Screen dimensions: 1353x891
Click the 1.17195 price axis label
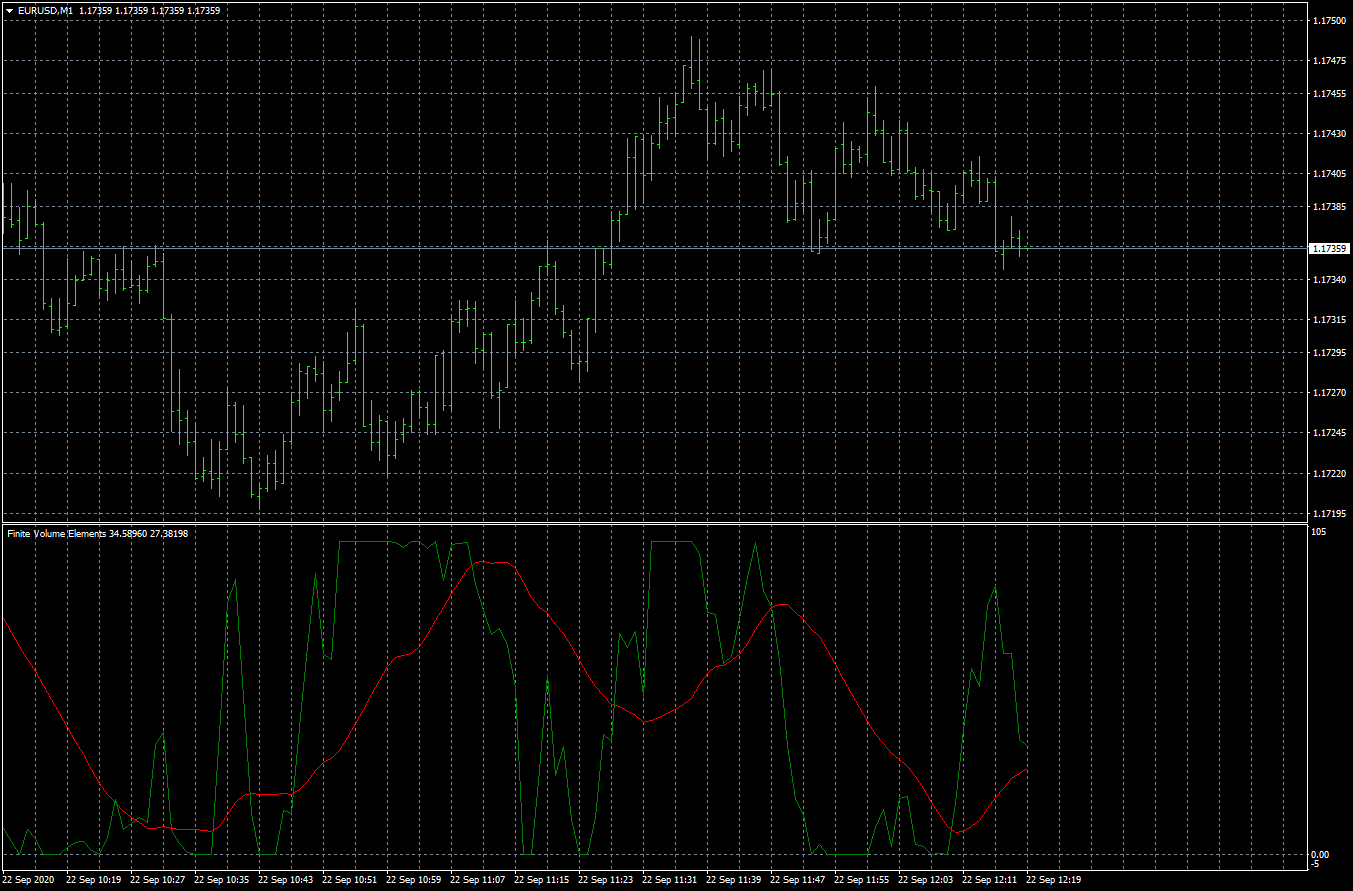[1329, 514]
